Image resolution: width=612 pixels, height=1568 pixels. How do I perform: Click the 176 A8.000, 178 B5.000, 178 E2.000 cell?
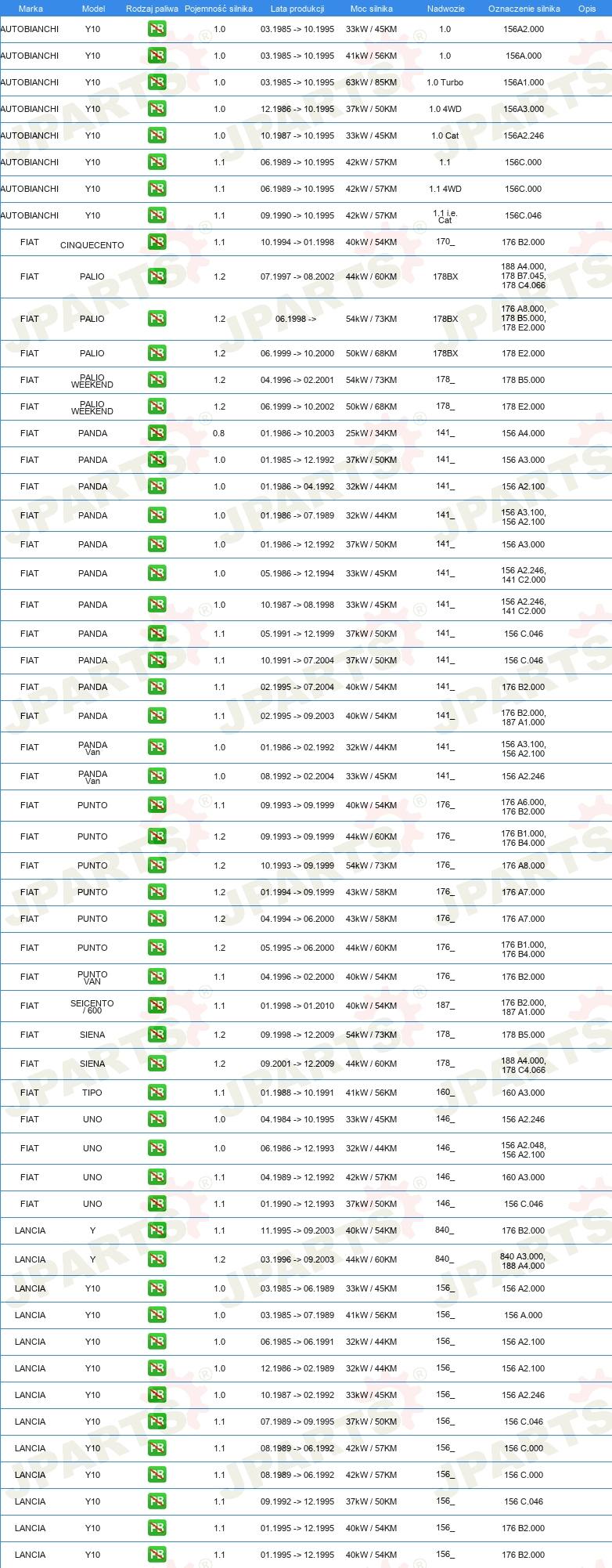(524, 318)
